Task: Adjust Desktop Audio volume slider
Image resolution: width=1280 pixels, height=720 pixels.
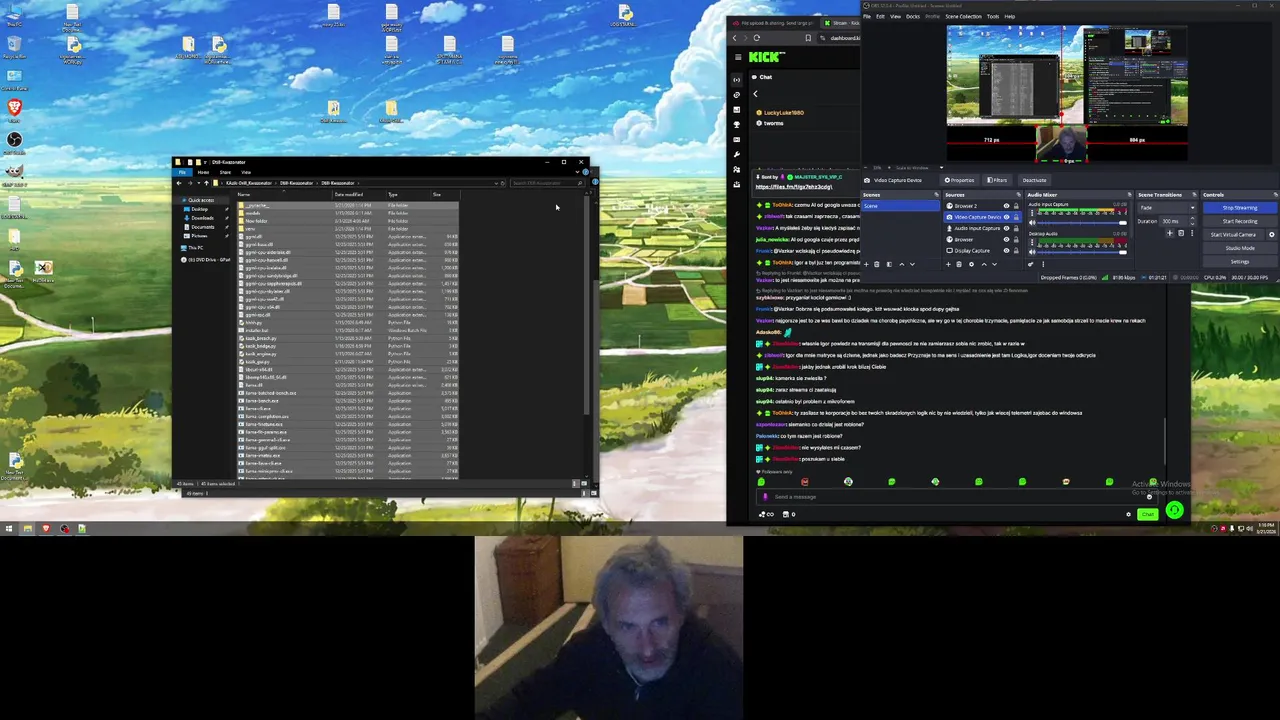Action: click(x=1081, y=252)
